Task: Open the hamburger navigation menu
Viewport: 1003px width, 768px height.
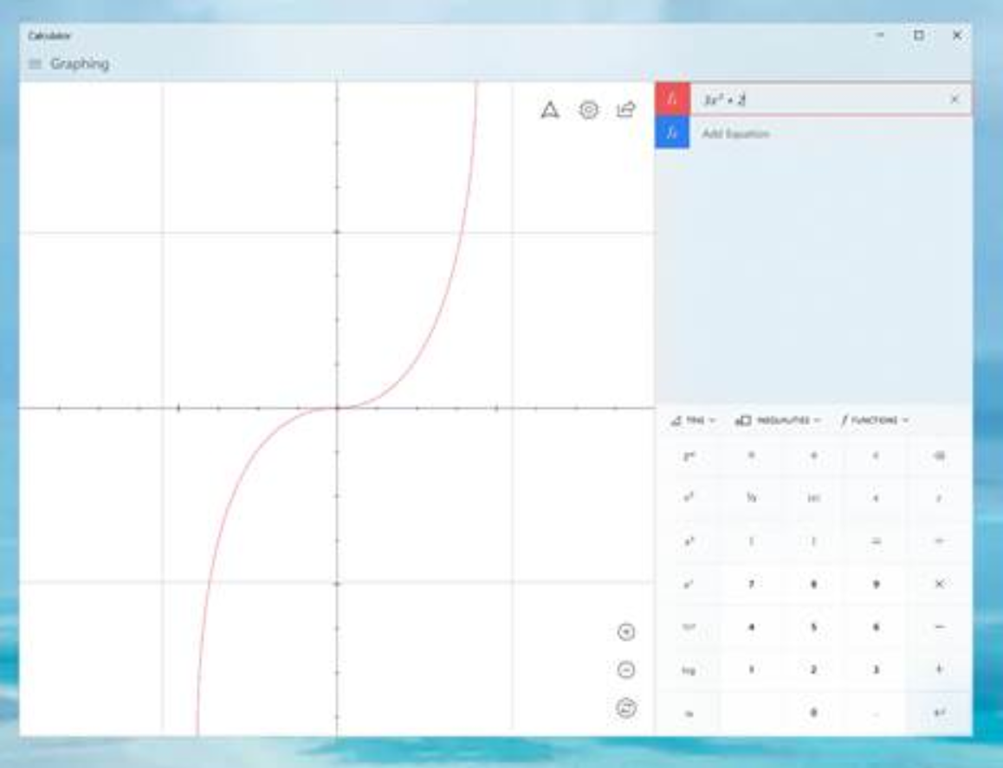Action: pyautogui.click(x=35, y=64)
